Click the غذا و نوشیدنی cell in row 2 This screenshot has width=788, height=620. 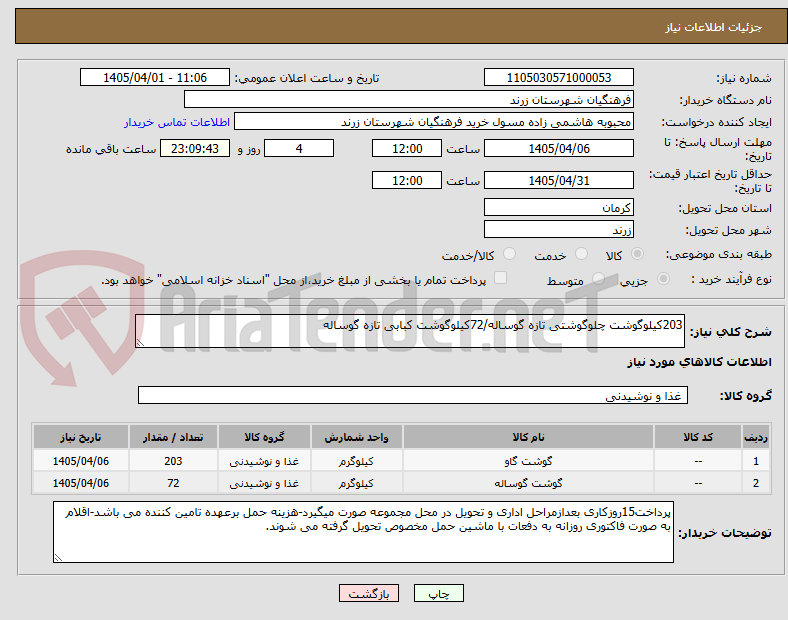click(x=264, y=483)
